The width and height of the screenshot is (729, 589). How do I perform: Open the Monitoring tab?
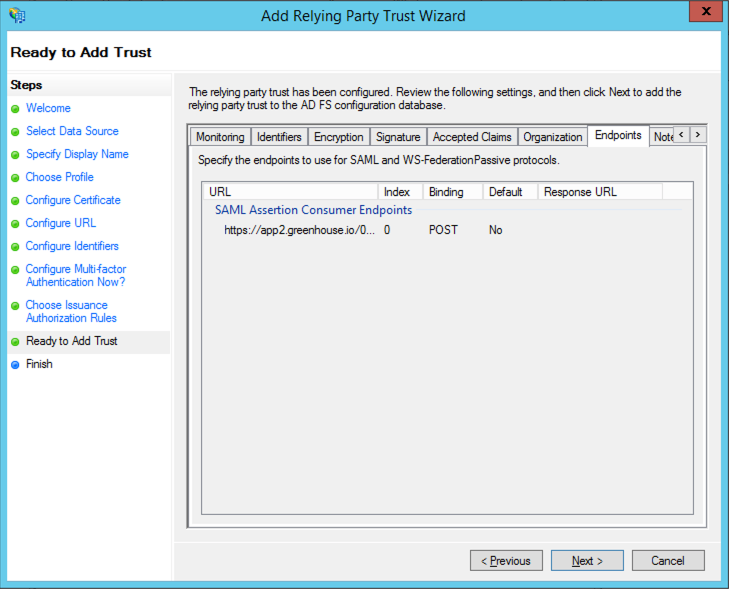click(x=219, y=137)
